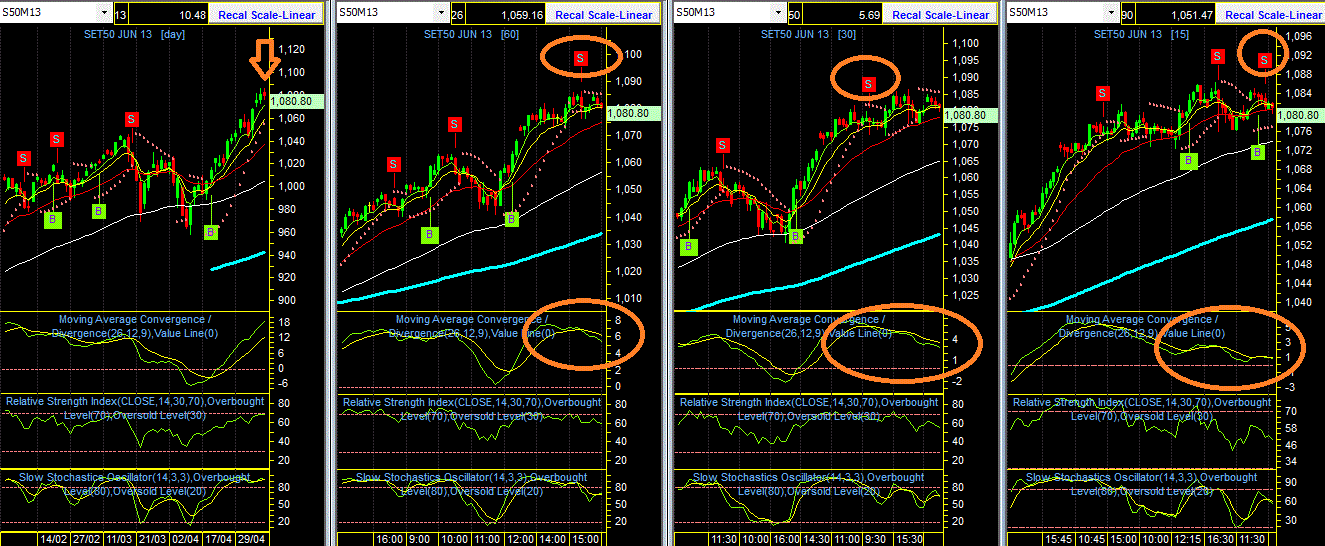Click Recal Scale-Linear button on the day chart
1325x546 pixels.
(x=268, y=14)
